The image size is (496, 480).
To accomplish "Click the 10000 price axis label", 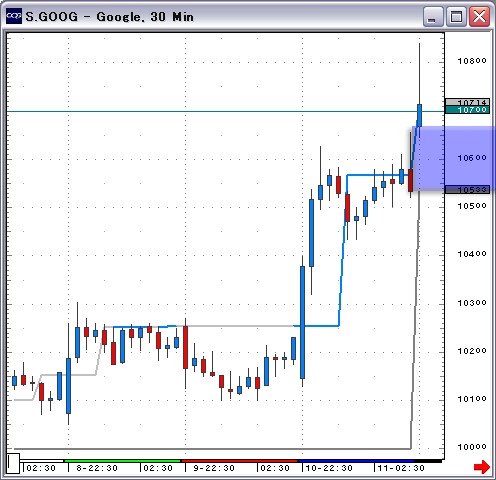I will tap(472, 447).
